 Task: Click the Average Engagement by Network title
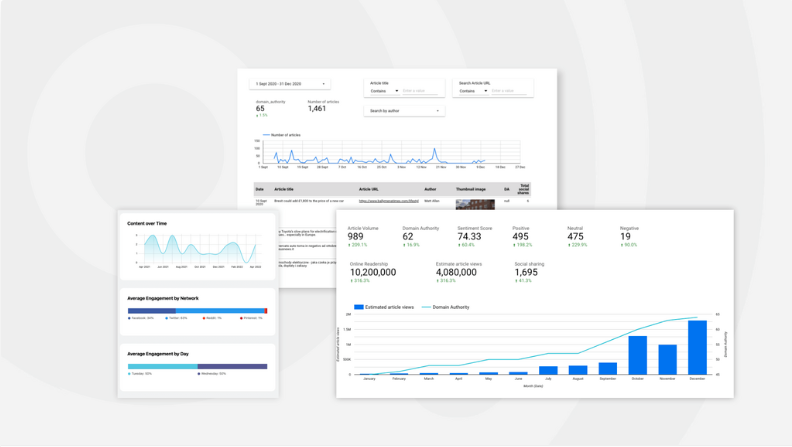coord(163,299)
